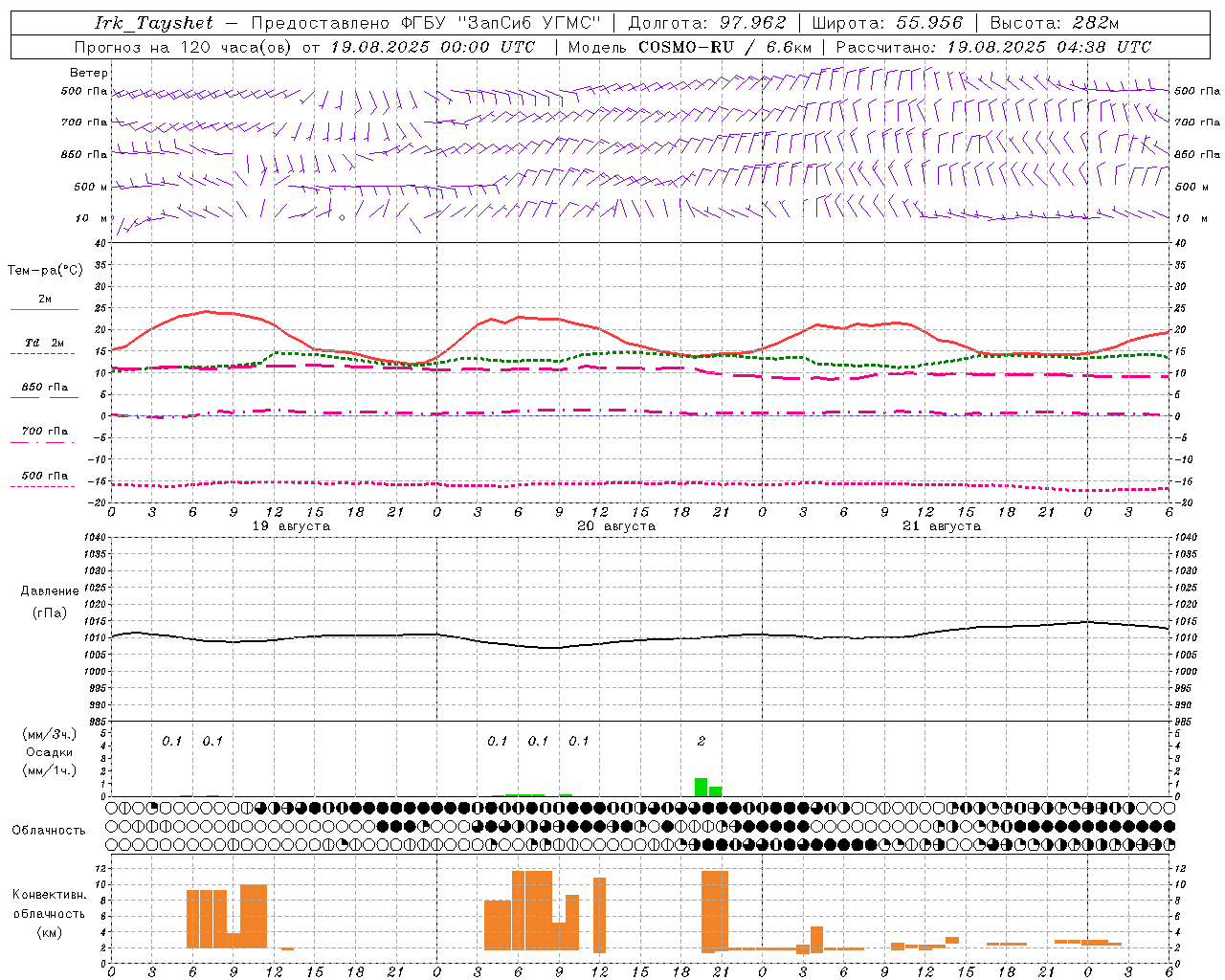Click the 500 гПа entry in temperature legend
This screenshot has height=980, width=1225.
point(45,476)
